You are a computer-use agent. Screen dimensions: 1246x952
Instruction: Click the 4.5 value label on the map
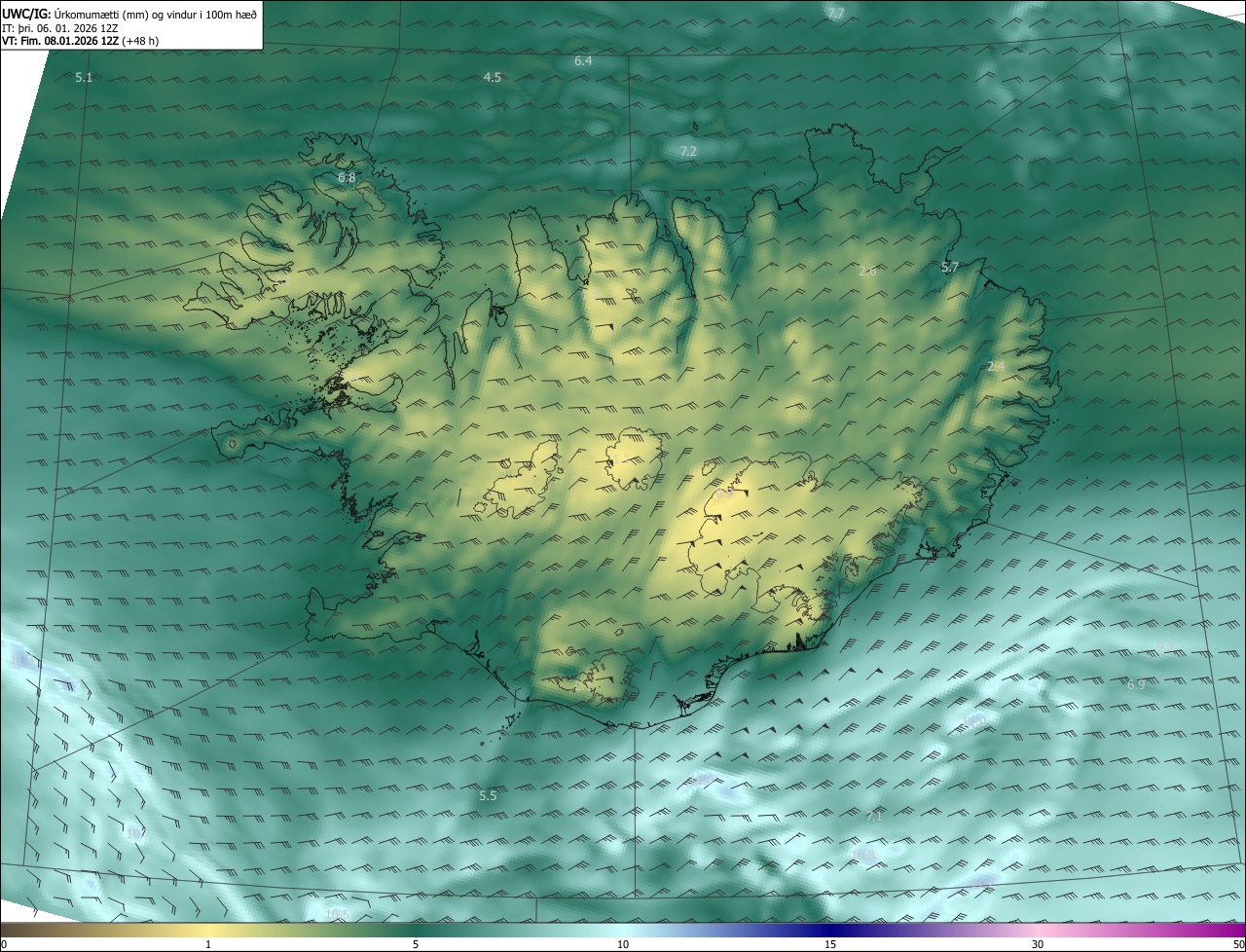[493, 77]
